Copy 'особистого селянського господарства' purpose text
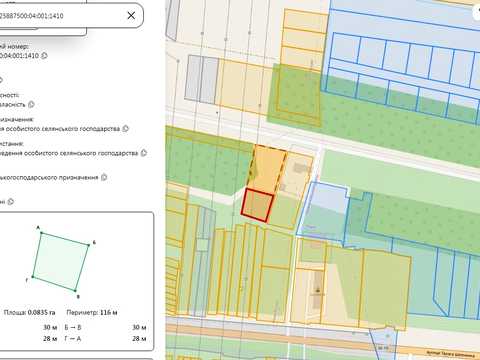The height and width of the screenshot is (360, 480). click(x=126, y=128)
